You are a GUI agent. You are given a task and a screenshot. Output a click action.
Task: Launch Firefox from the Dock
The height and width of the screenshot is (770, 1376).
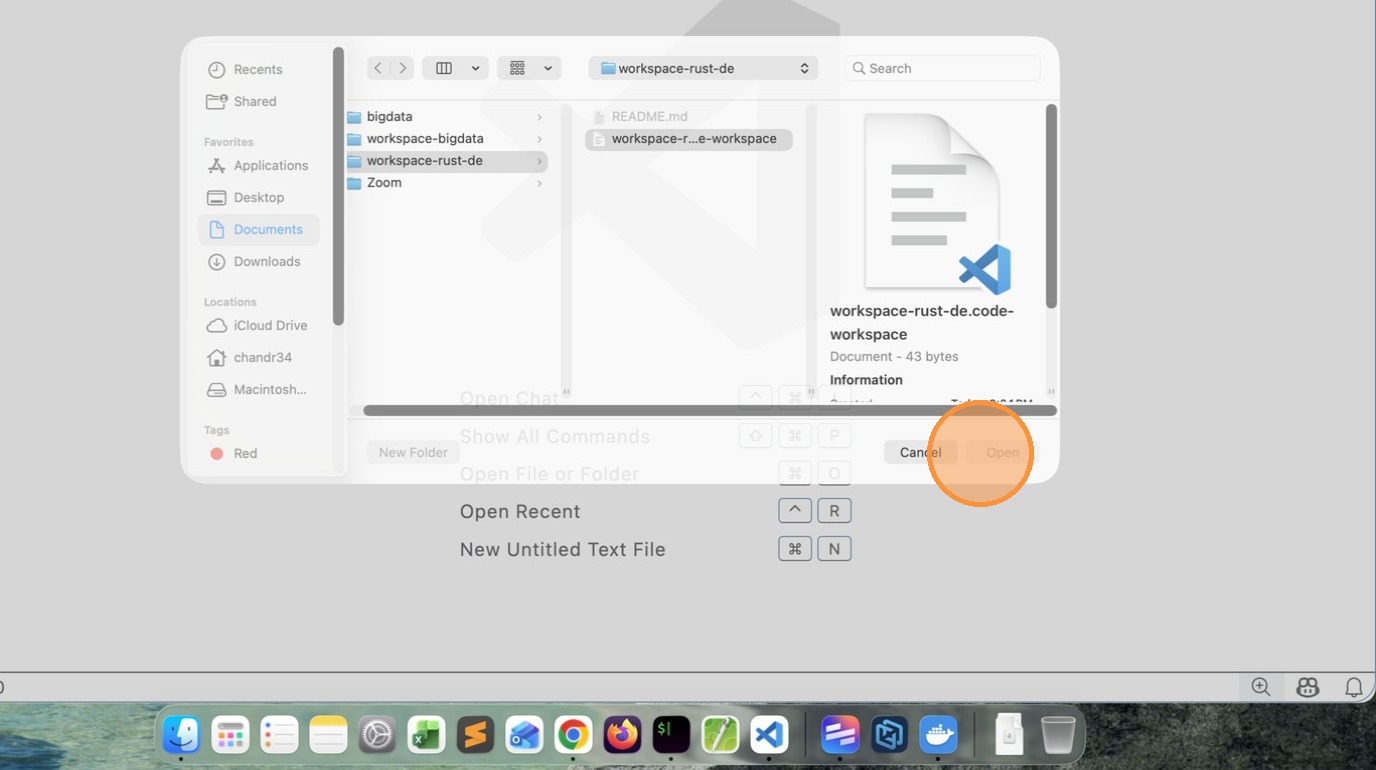[x=622, y=735]
